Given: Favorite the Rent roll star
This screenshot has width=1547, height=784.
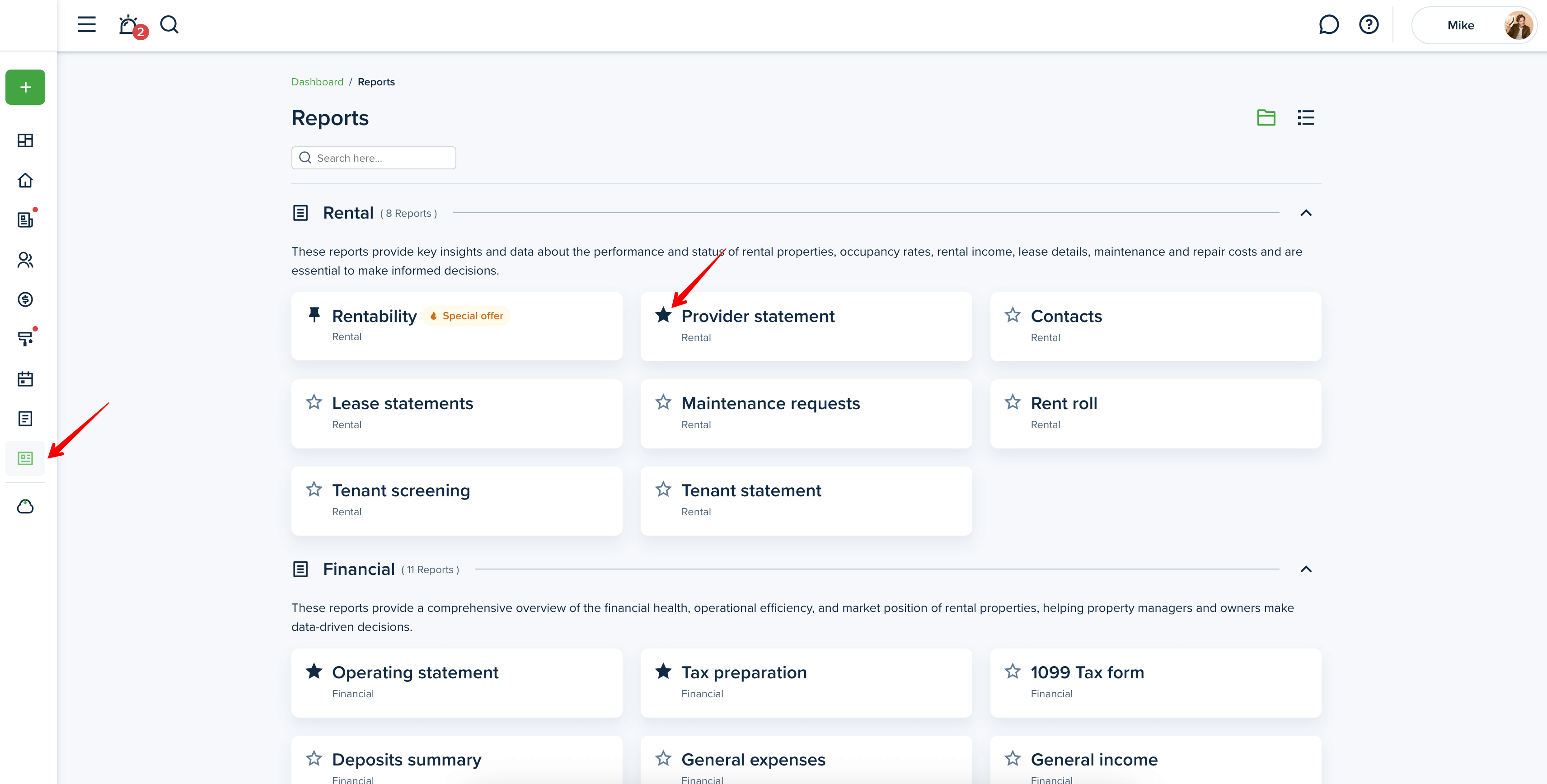Looking at the screenshot, I should [x=1013, y=401].
